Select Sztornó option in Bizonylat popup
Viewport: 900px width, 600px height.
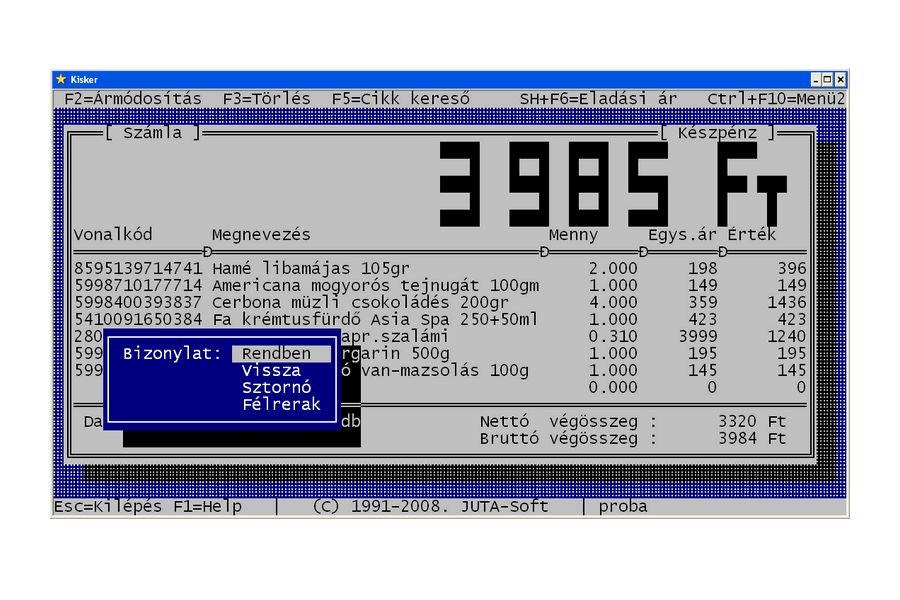tap(277, 388)
